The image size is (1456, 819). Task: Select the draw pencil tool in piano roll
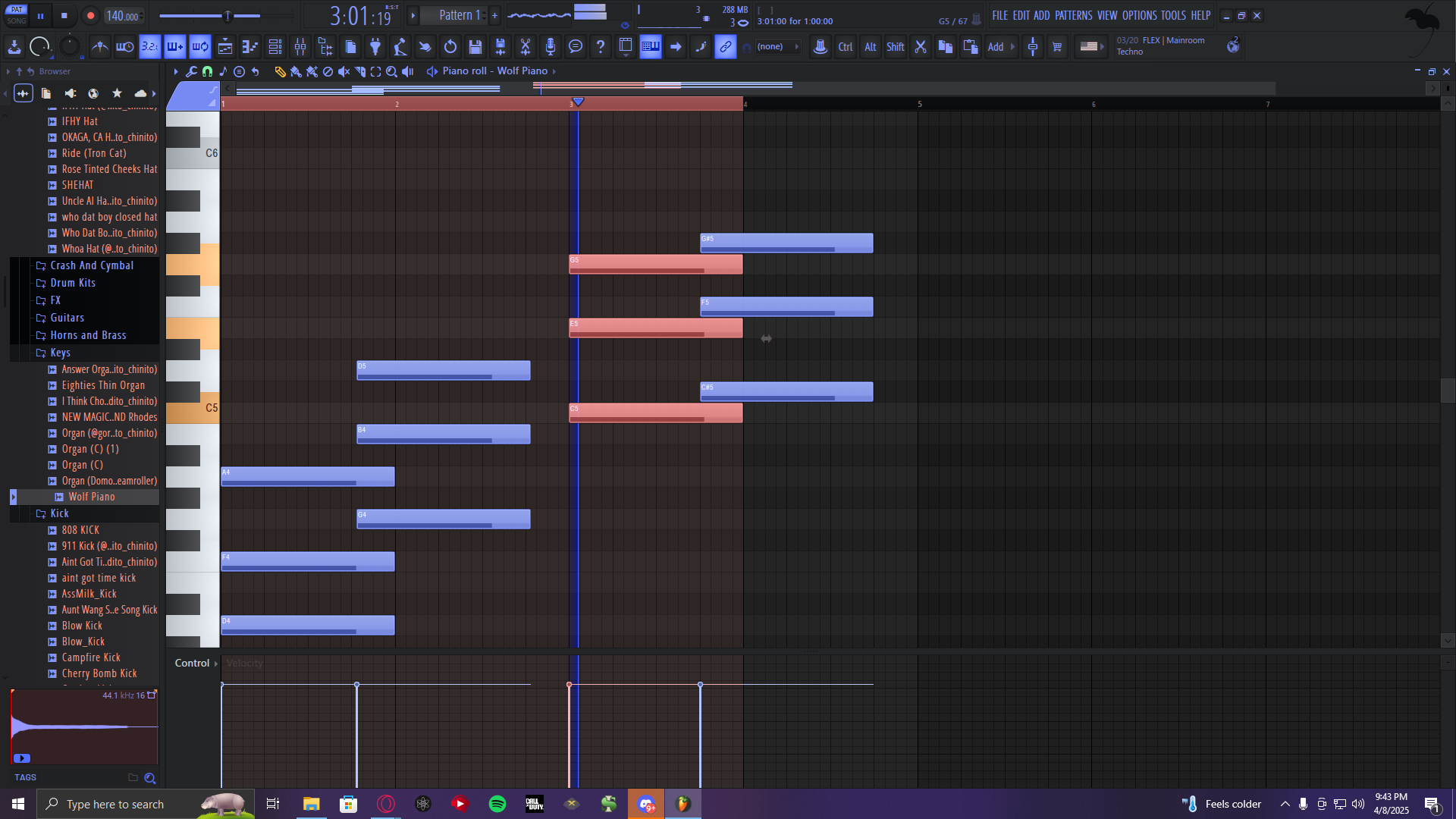(280, 71)
